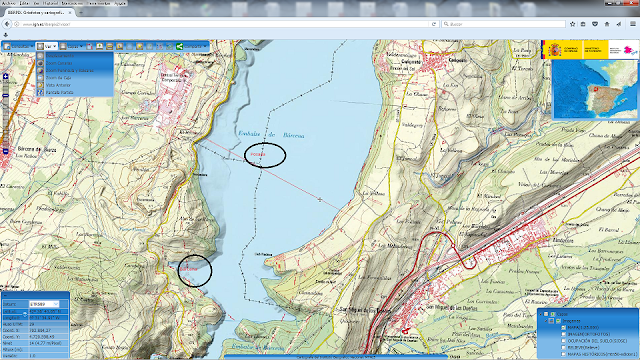Collapse the Capas tree node arrow
Screen dimensions: 640x360
pyautogui.click(x=541, y=314)
